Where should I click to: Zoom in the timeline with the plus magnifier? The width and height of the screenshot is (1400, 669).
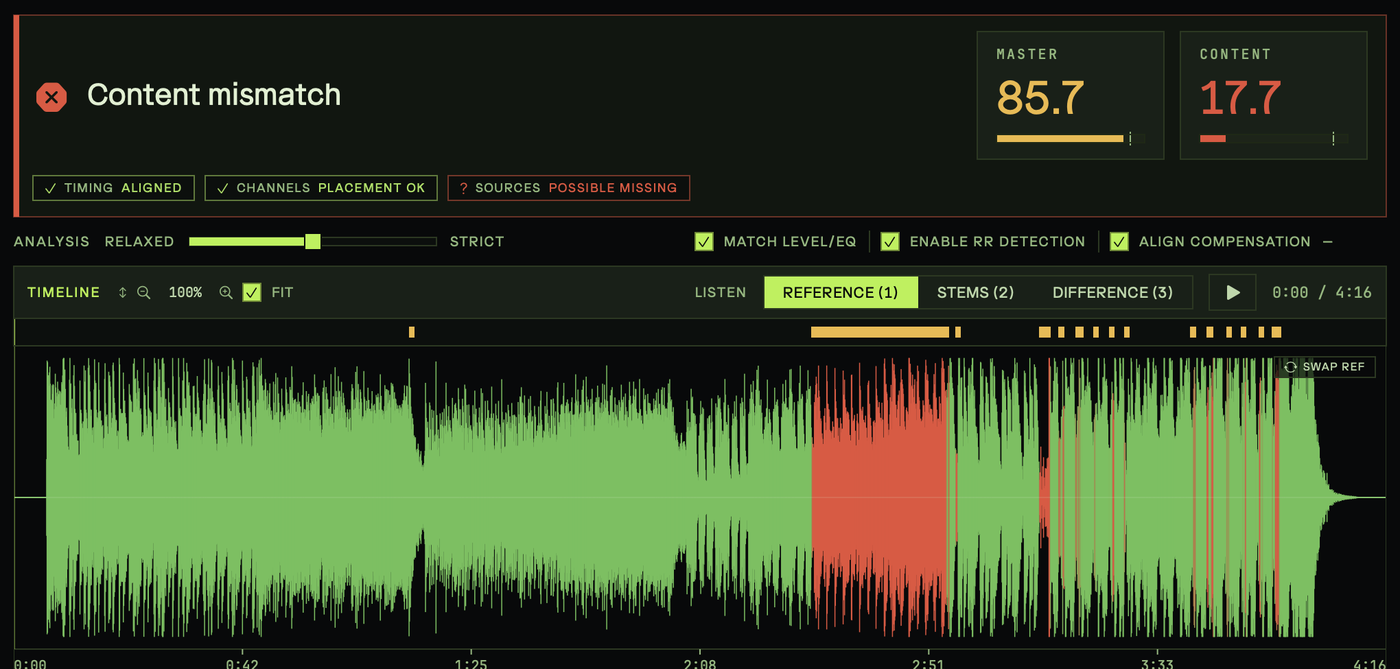pos(226,293)
